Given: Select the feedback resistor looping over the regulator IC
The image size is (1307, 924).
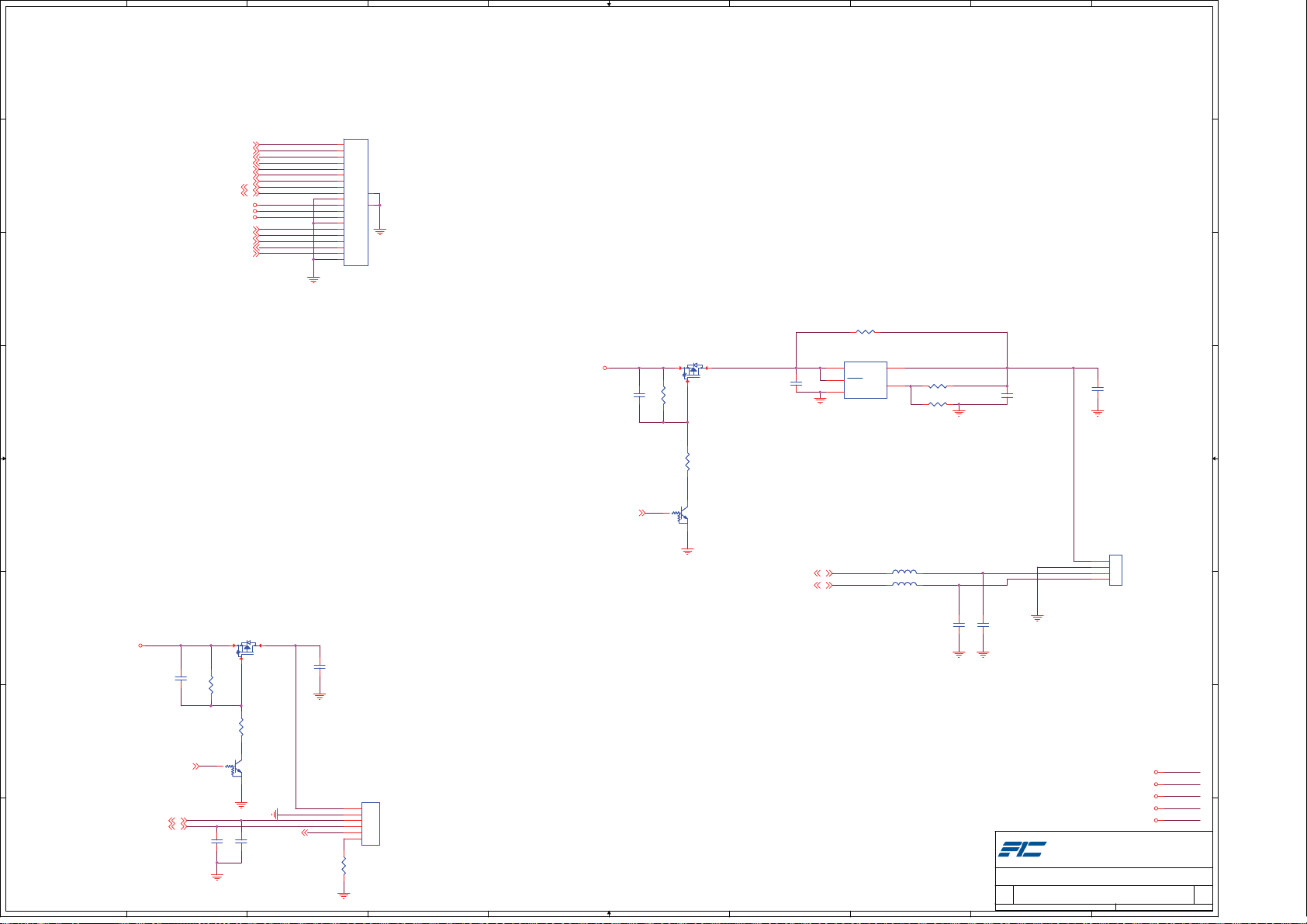Looking at the screenshot, I should 865,332.
